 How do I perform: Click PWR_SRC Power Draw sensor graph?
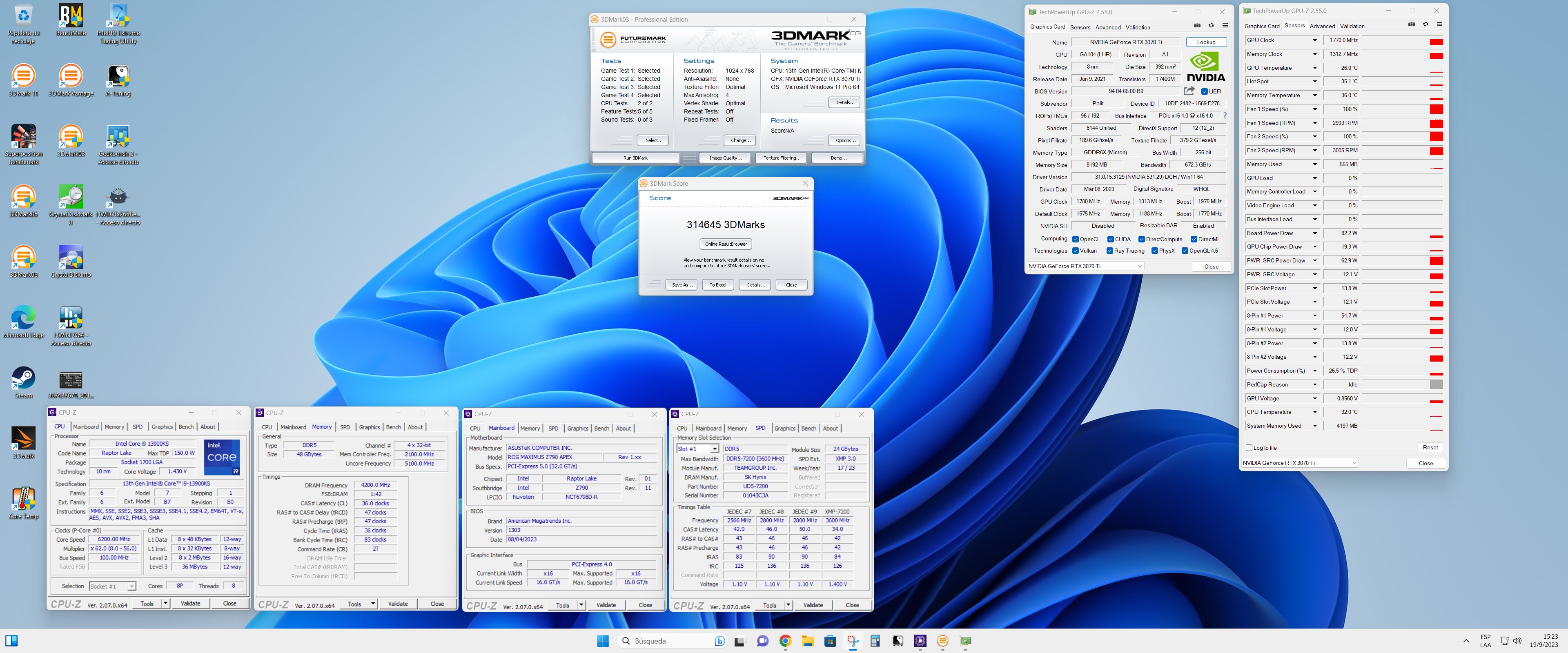(1403, 260)
